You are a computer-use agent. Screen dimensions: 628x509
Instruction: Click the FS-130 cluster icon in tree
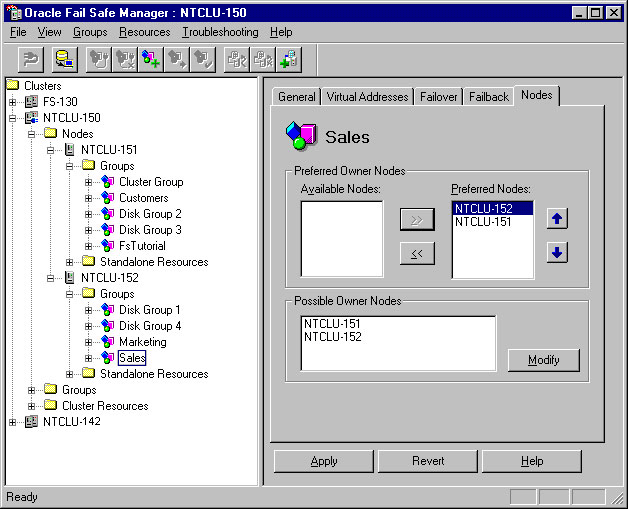coord(31,102)
